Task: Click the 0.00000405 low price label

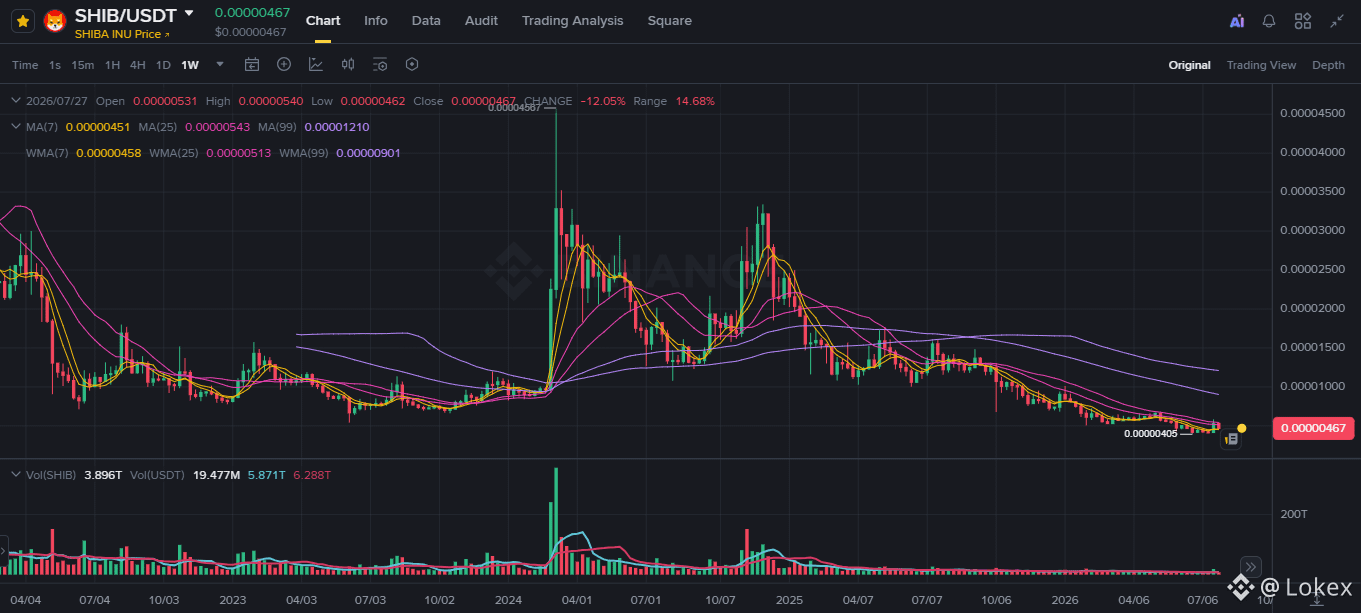Action: point(1151,434)
